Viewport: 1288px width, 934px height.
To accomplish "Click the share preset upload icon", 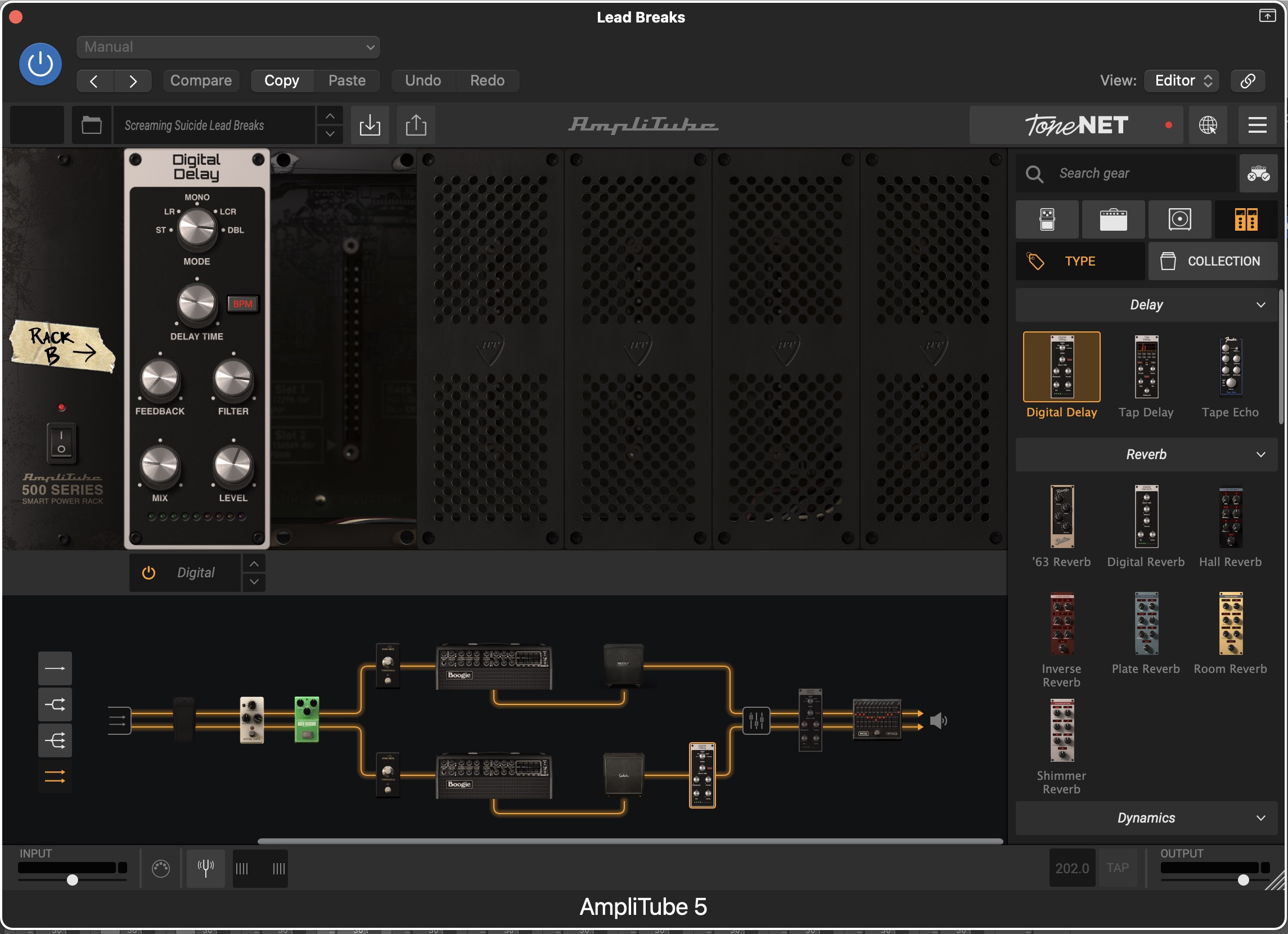I will tap(416, 125).
